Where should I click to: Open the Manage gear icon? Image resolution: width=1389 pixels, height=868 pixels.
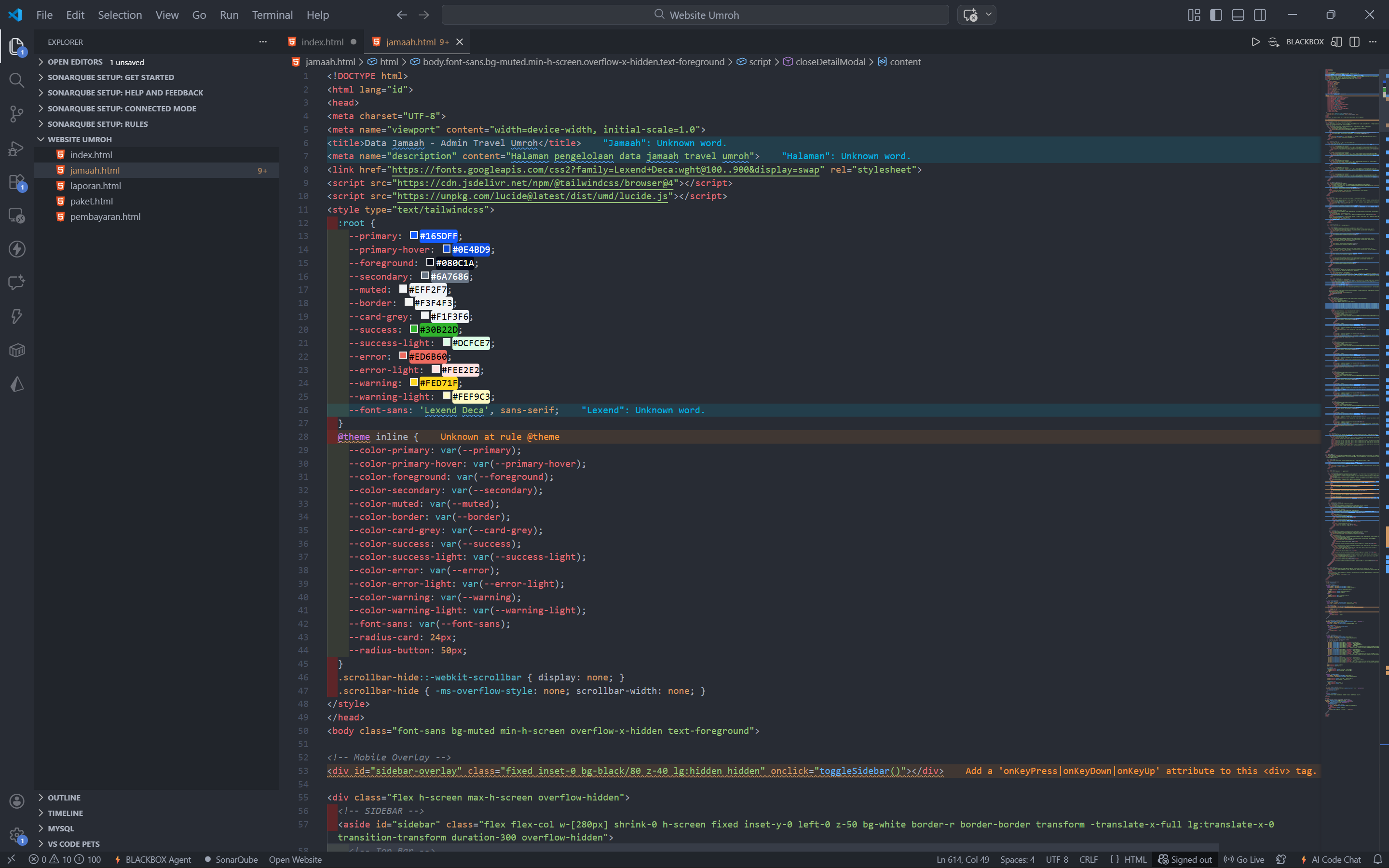click(x=17, y=835)
